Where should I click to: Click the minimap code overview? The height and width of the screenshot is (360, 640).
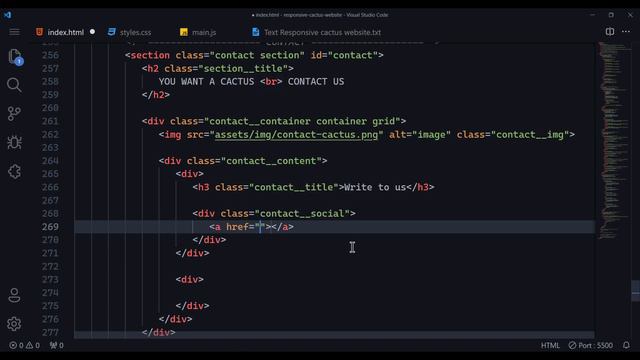point(614,141)
